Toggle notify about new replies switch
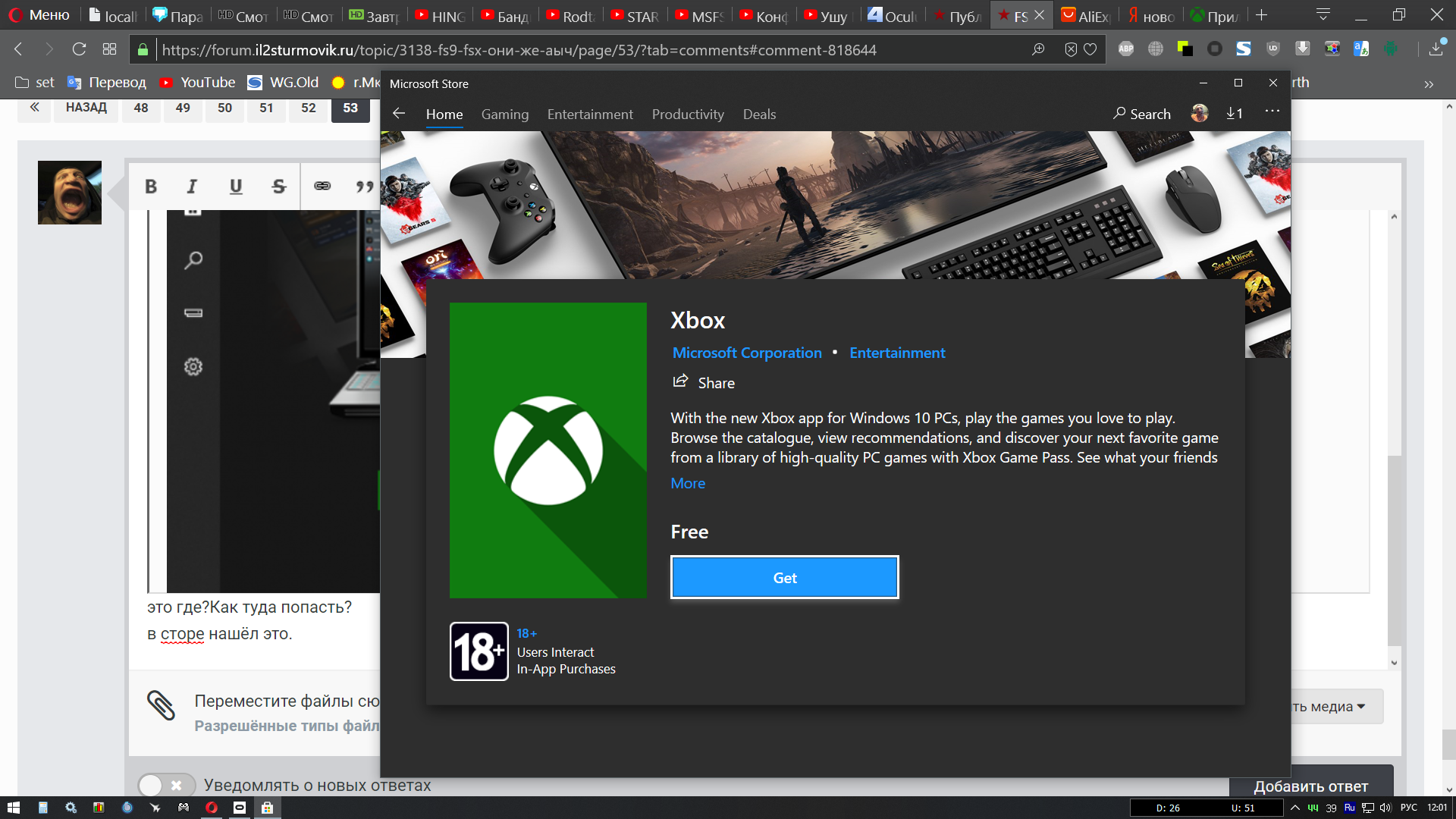This screenshot has width=1456, height=819. tap(165, 785)
